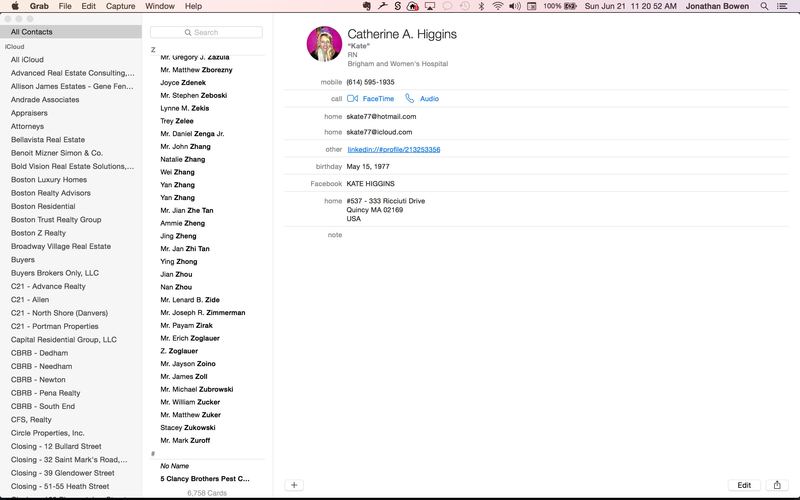Click the skate77@hotmail.com email address

click(381, 116)
